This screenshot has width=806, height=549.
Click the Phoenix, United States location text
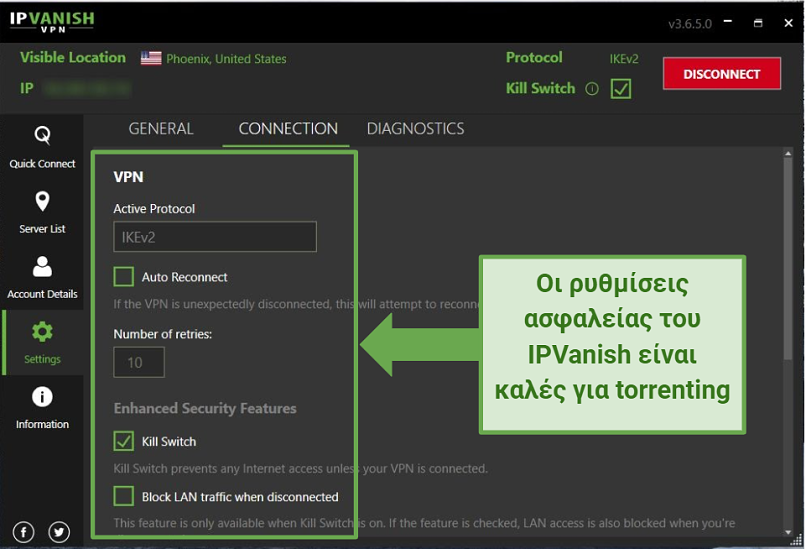click(226, 59)
